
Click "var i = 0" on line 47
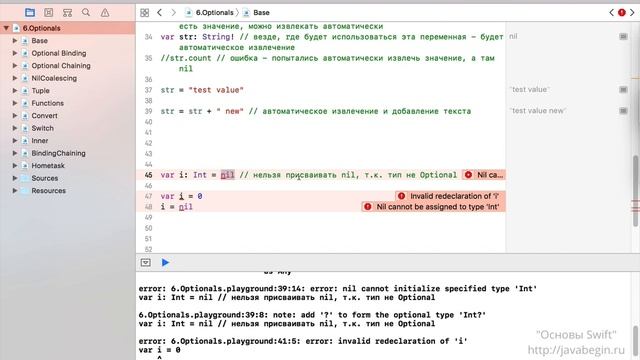(x=181, y=196)
